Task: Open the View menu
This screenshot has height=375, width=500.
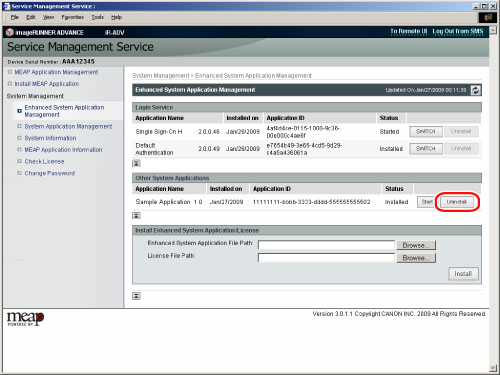Action: pyautogui.click(x=48, y=17)
